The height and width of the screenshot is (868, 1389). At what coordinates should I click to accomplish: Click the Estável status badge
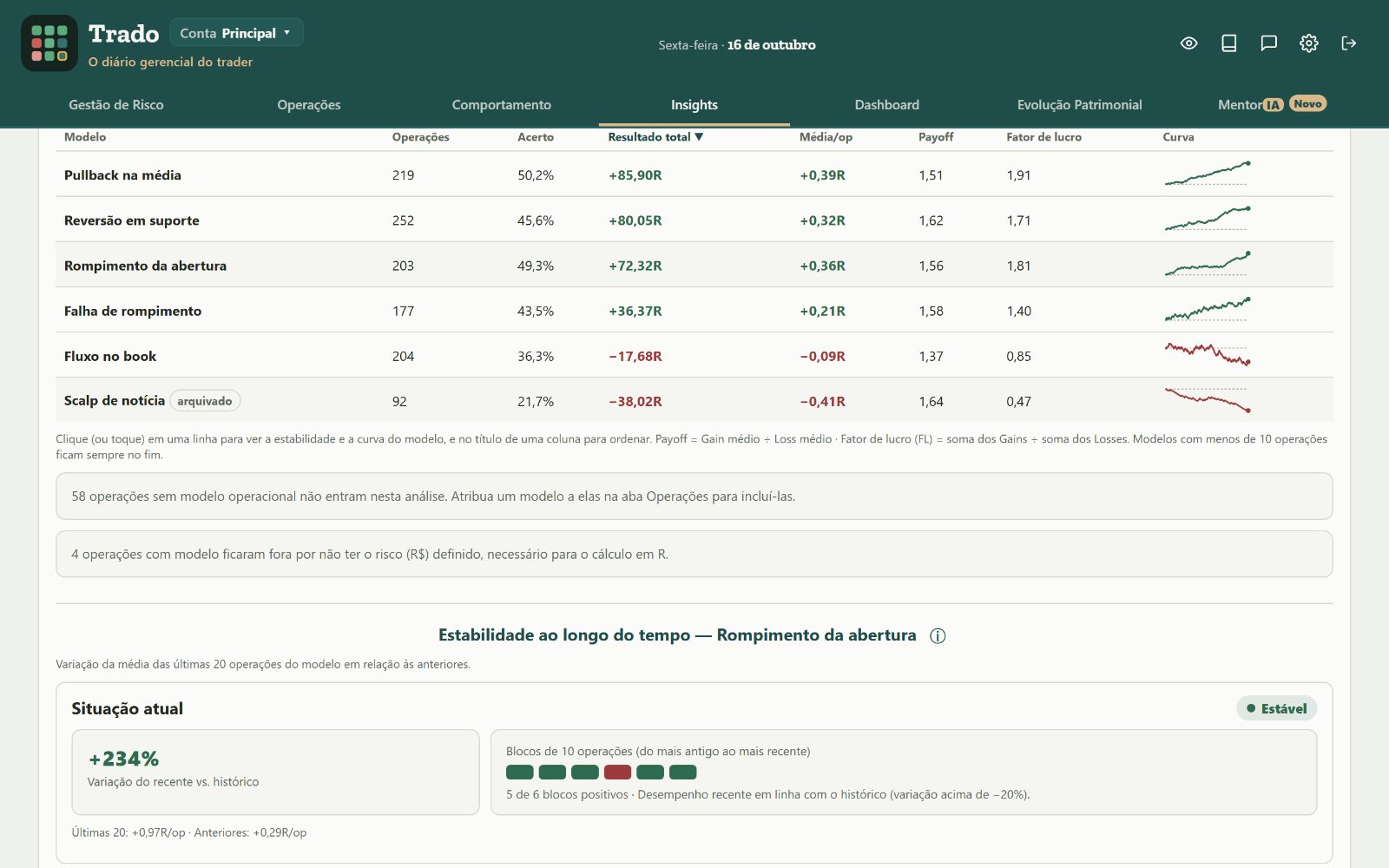1277,708
